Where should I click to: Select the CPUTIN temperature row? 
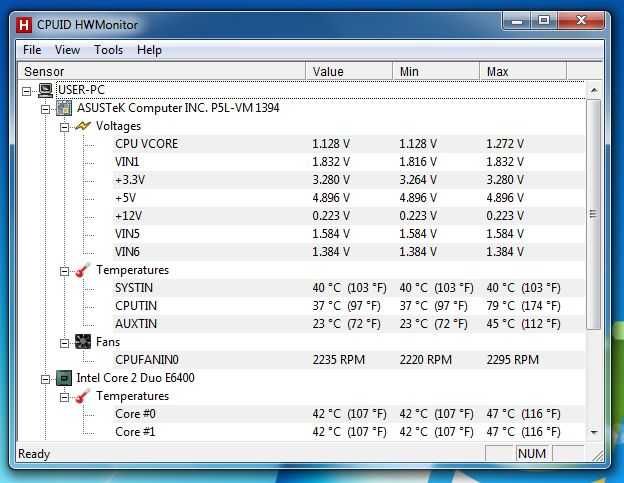click(x=348, y=306)
